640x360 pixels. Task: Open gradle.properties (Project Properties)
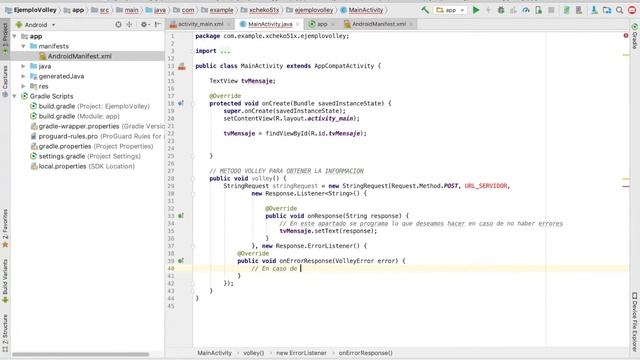click(x=92, y=146)
